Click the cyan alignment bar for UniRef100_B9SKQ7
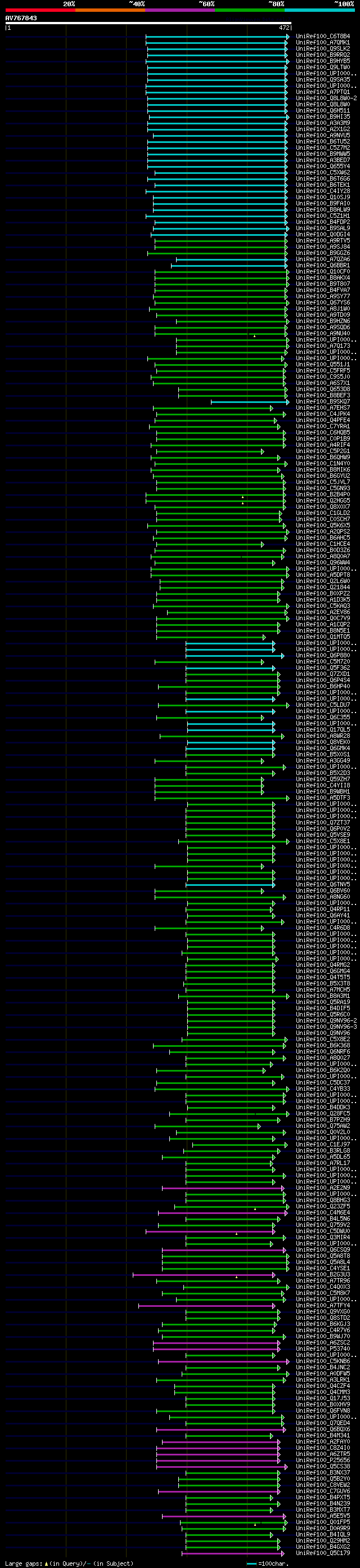360x1568 pixels. [250, 402]
